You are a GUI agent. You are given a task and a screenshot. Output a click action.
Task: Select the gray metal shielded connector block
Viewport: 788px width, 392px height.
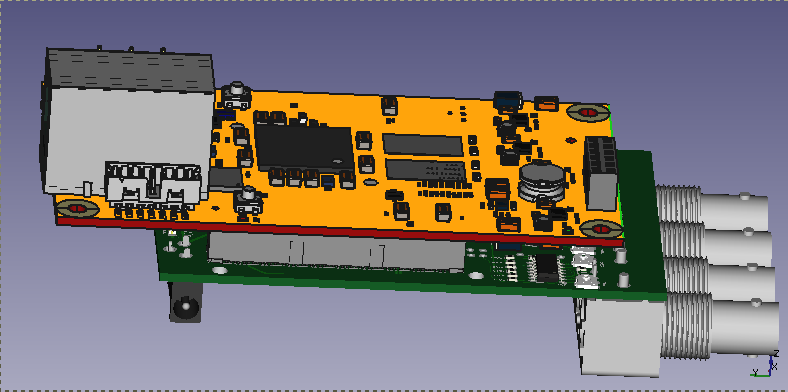coord(128,121)
